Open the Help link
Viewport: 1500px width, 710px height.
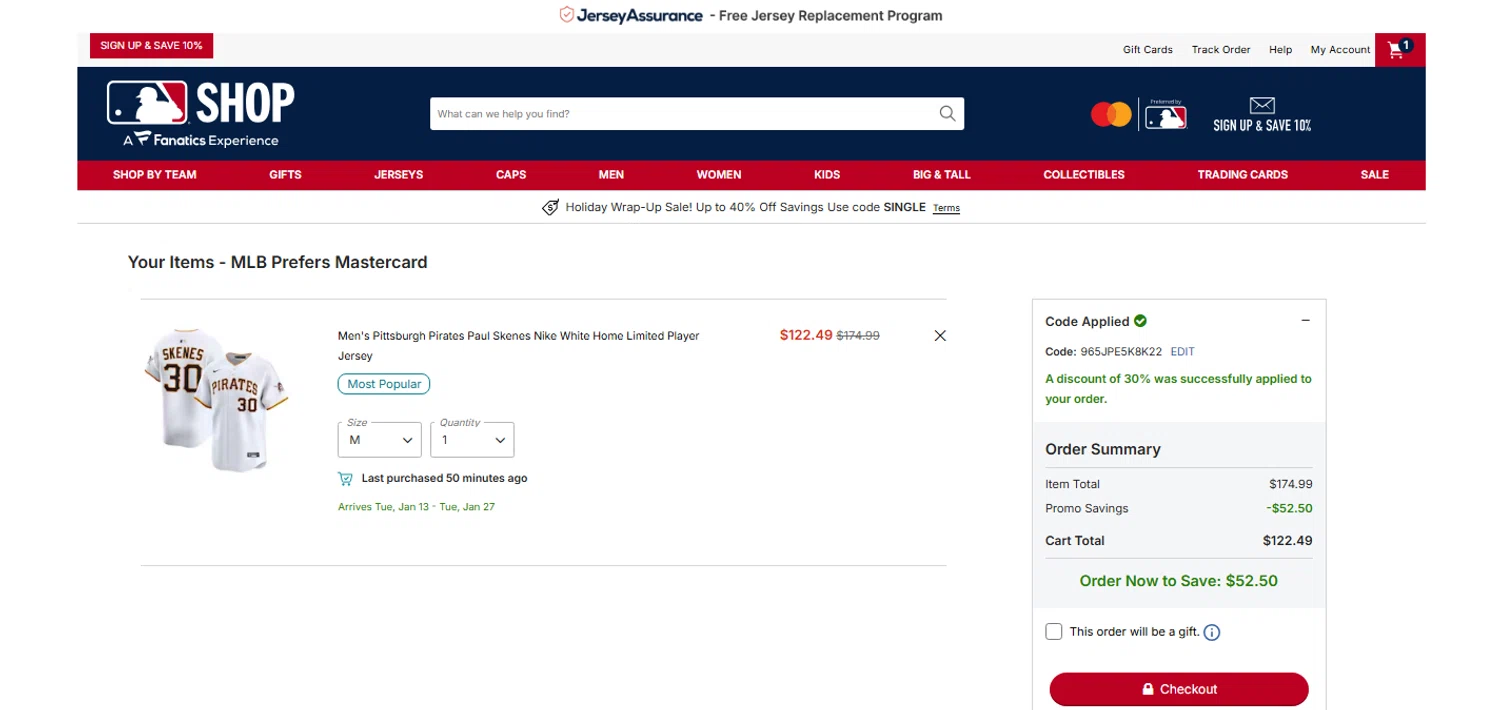tap(1281, 50)
